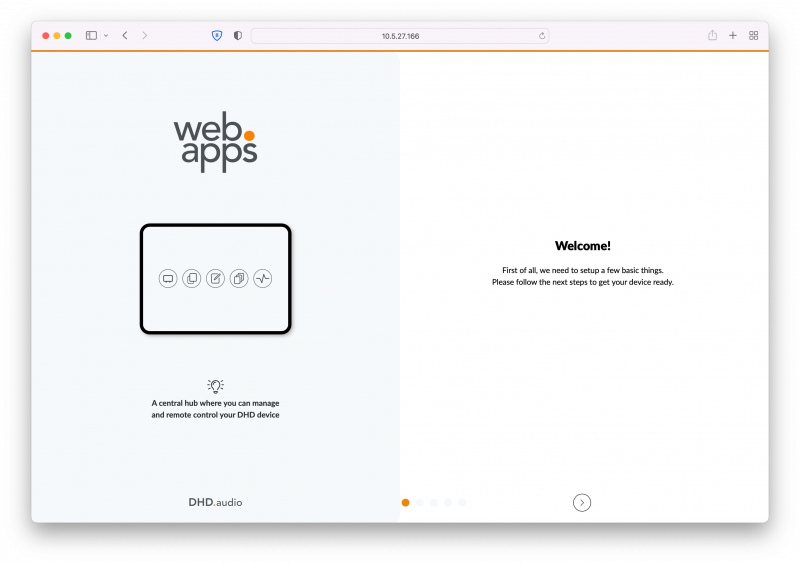Click text 'and remote control your DHD device'

coord(215,414)
